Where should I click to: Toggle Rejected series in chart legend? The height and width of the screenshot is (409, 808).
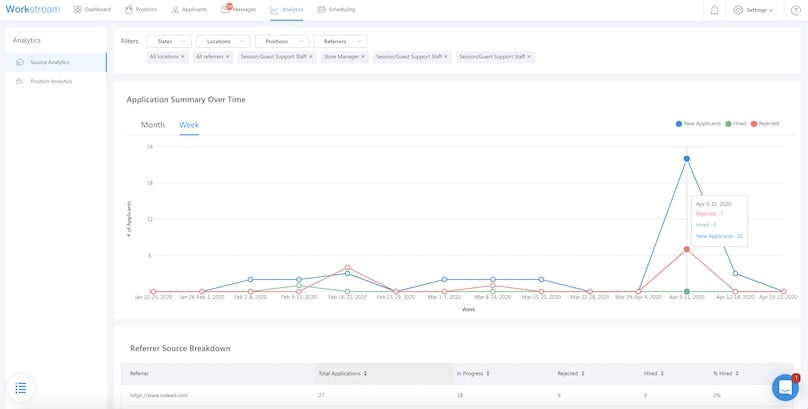(766, 124)
